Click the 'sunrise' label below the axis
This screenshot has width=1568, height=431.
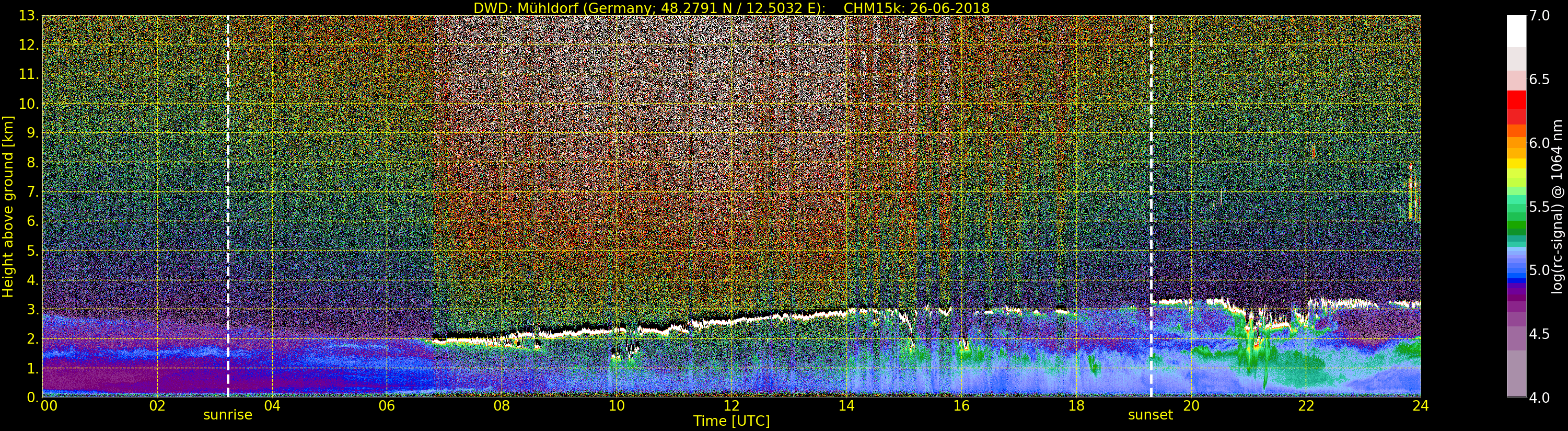tap(228, 415)
